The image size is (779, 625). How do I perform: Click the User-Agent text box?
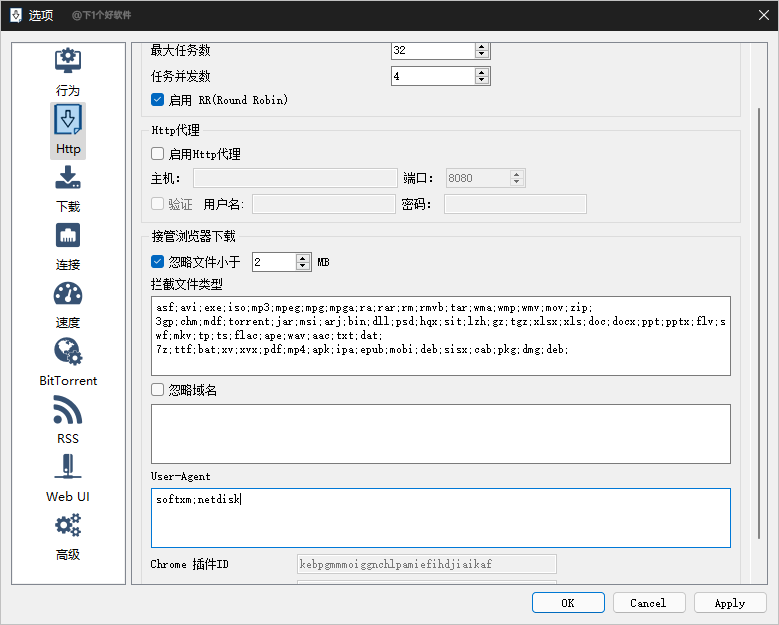click(441, 518)
